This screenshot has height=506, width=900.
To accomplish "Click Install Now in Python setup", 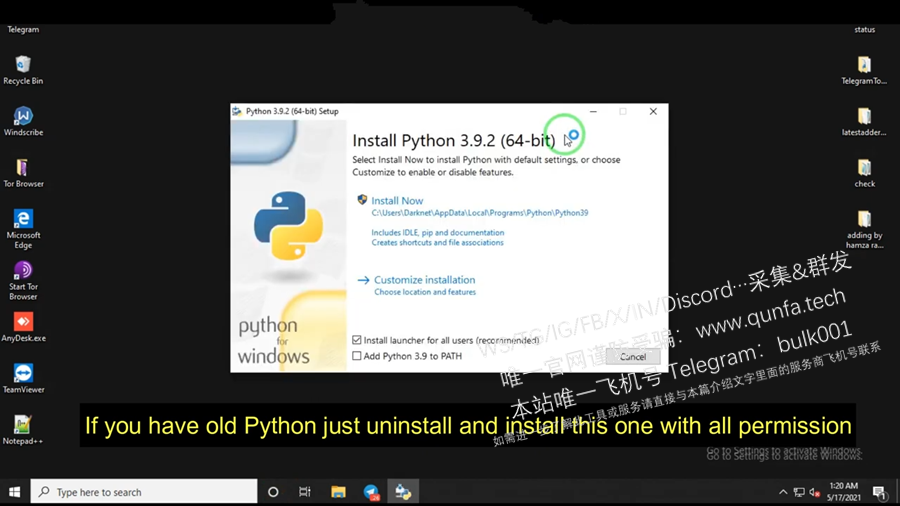I will pos(397,200).
